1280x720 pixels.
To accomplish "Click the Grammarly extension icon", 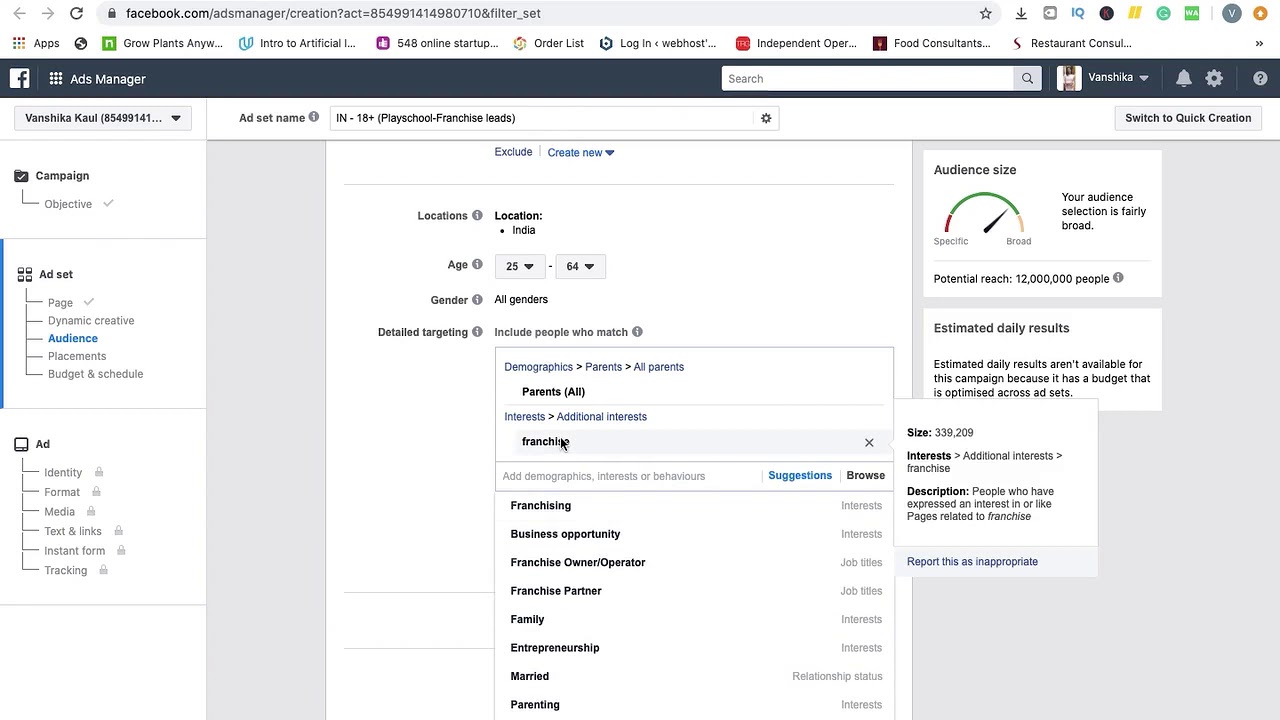I will click(1163, 13).
